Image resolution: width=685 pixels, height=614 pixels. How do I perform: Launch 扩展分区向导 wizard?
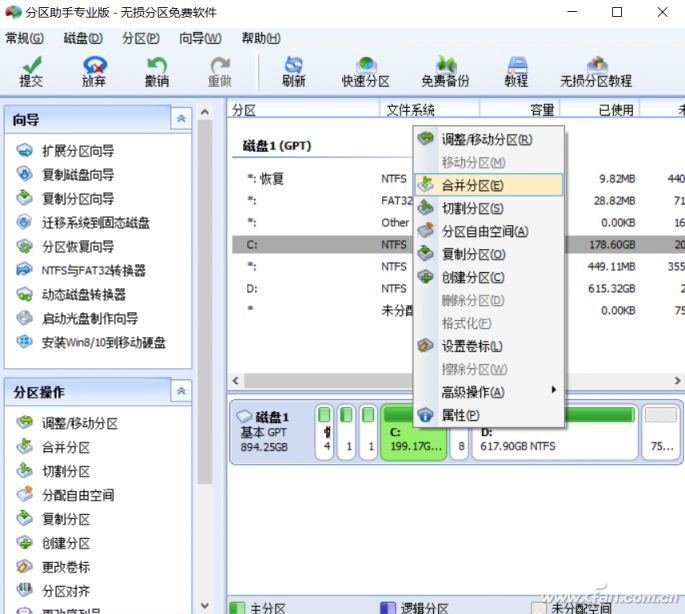click(x=66, y=151)
